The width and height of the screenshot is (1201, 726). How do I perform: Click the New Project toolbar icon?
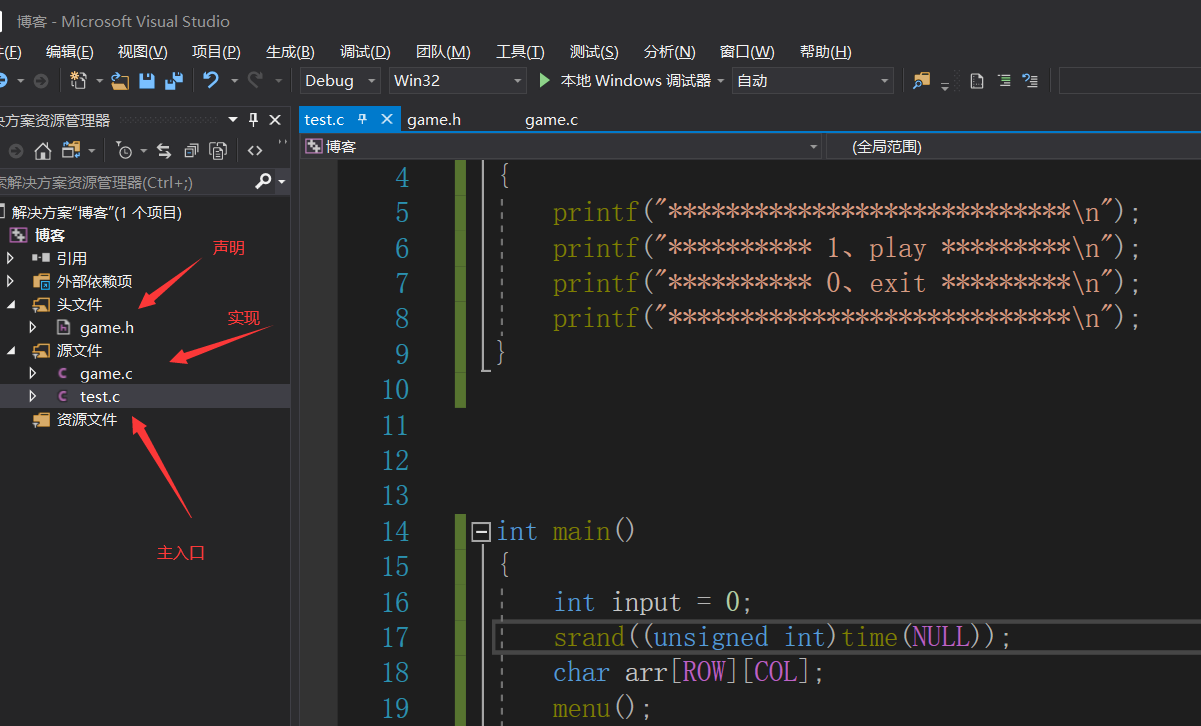point(78,81)
